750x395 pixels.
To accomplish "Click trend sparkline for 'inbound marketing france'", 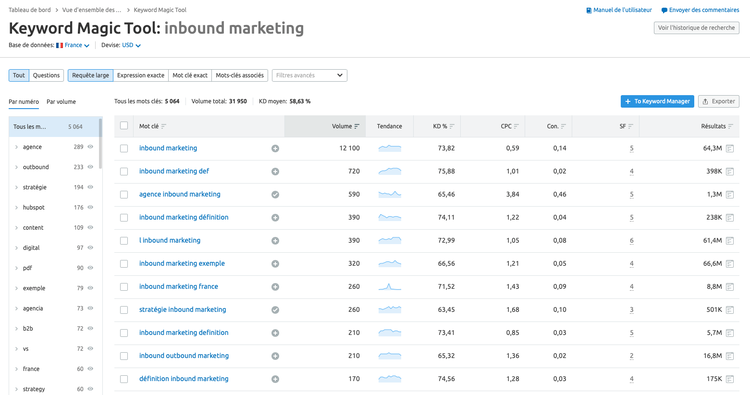I will [x=390, y=287].
